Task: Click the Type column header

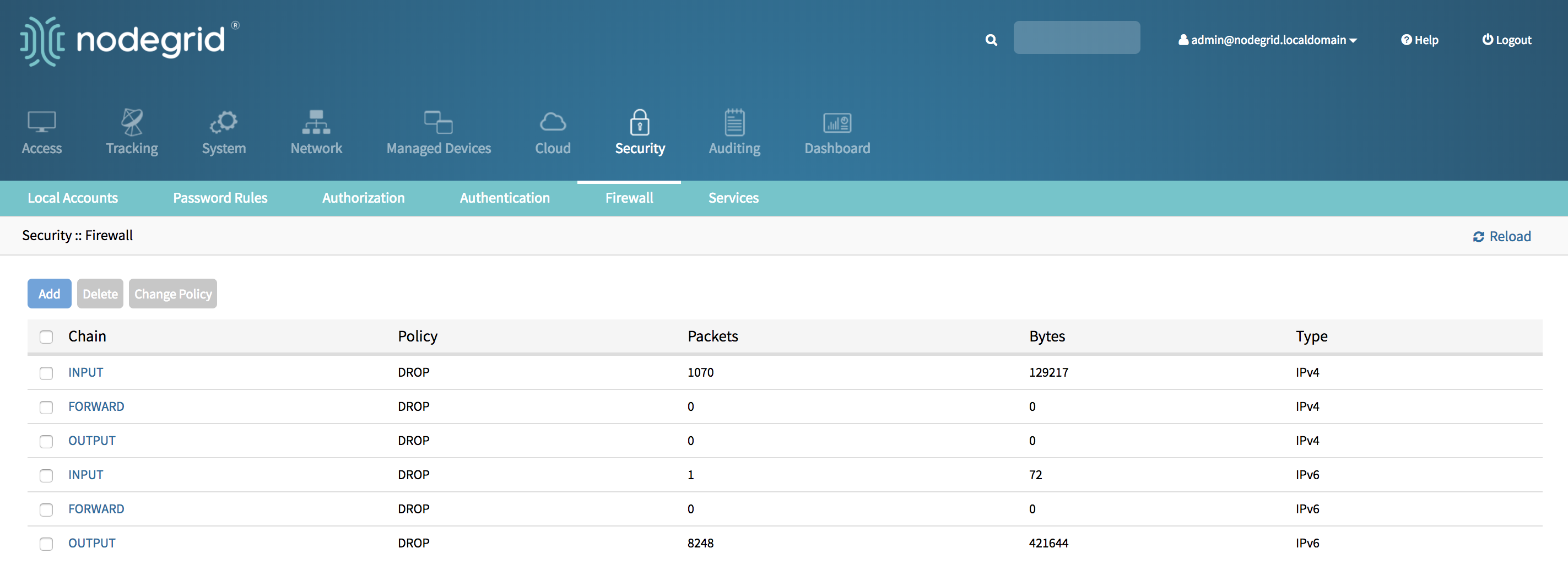Action: click(x=1312, y=336)
